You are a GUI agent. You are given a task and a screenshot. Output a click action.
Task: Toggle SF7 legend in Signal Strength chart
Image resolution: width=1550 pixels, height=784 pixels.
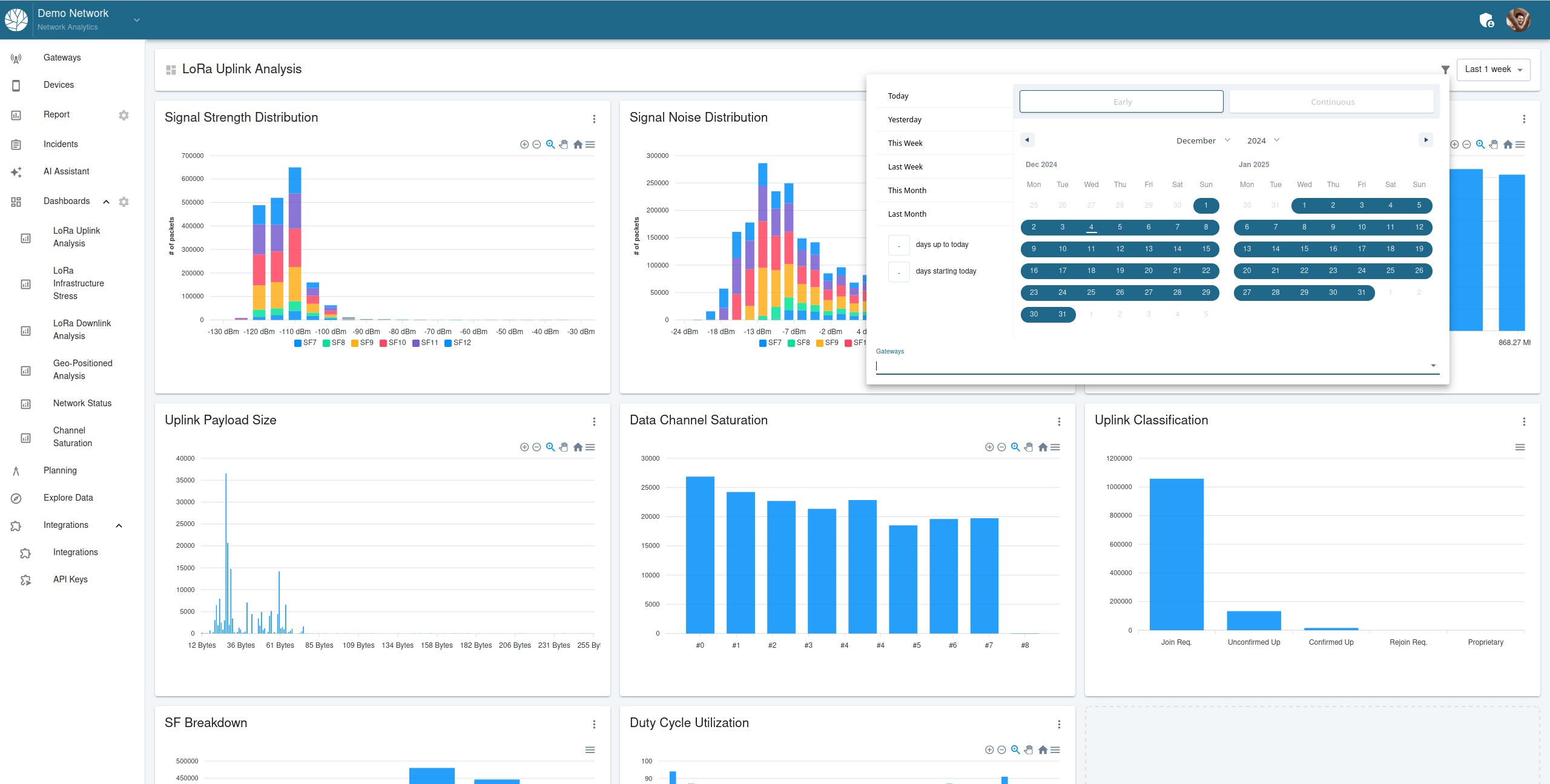click(306, 343)
